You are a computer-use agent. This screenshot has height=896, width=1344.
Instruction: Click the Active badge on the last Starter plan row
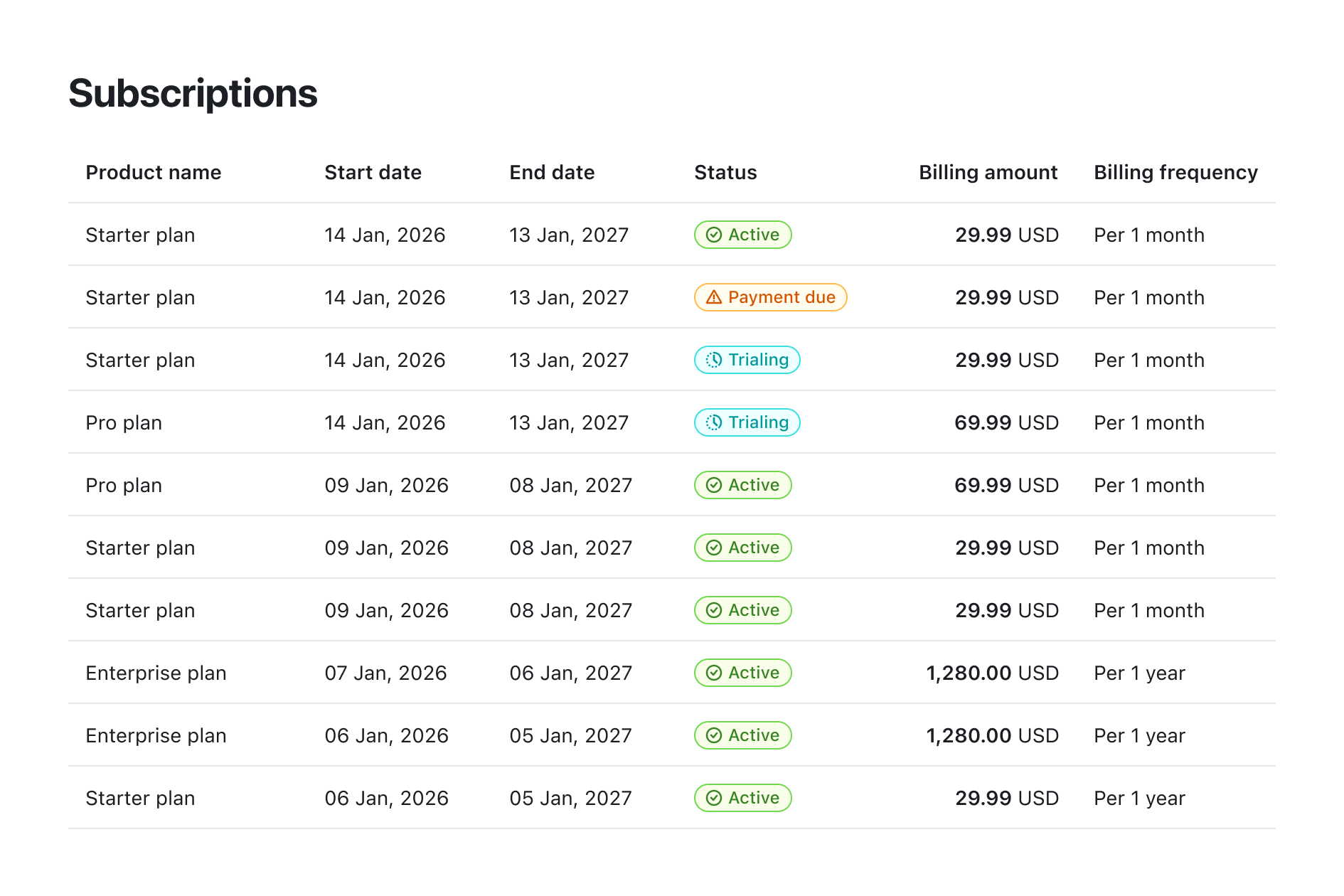(x=742, y=798)
